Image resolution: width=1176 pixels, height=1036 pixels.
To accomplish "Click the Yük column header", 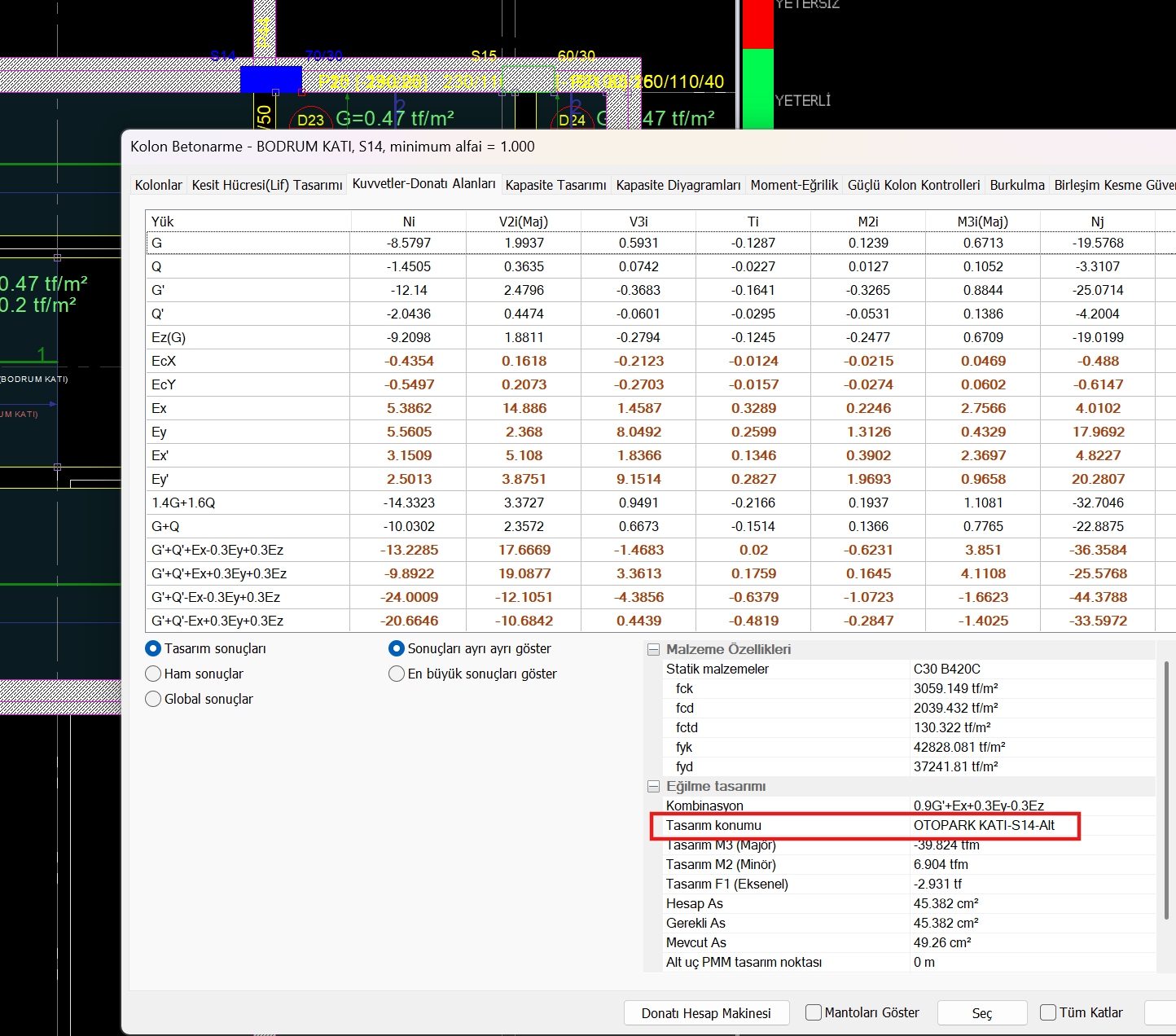I will pos(248,222).
